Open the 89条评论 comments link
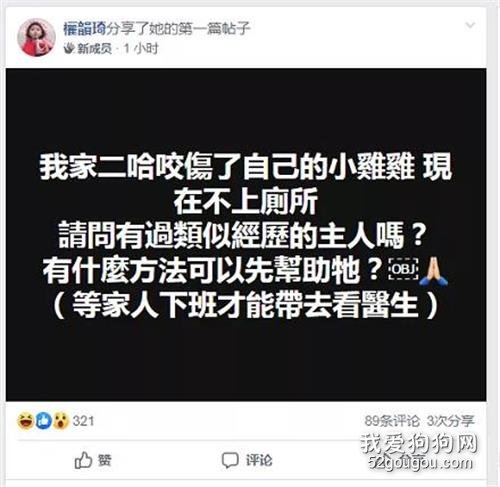The image size is (500, 487). (392, 421)
